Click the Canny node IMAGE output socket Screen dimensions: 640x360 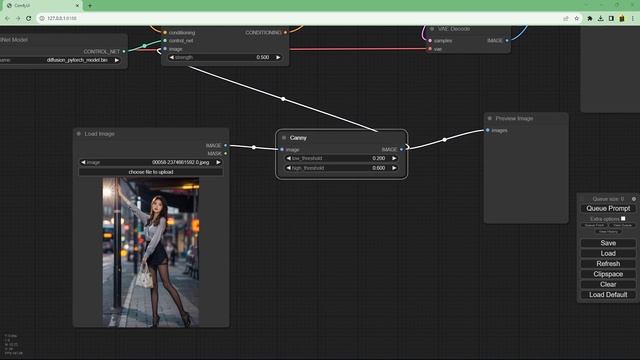402,149
